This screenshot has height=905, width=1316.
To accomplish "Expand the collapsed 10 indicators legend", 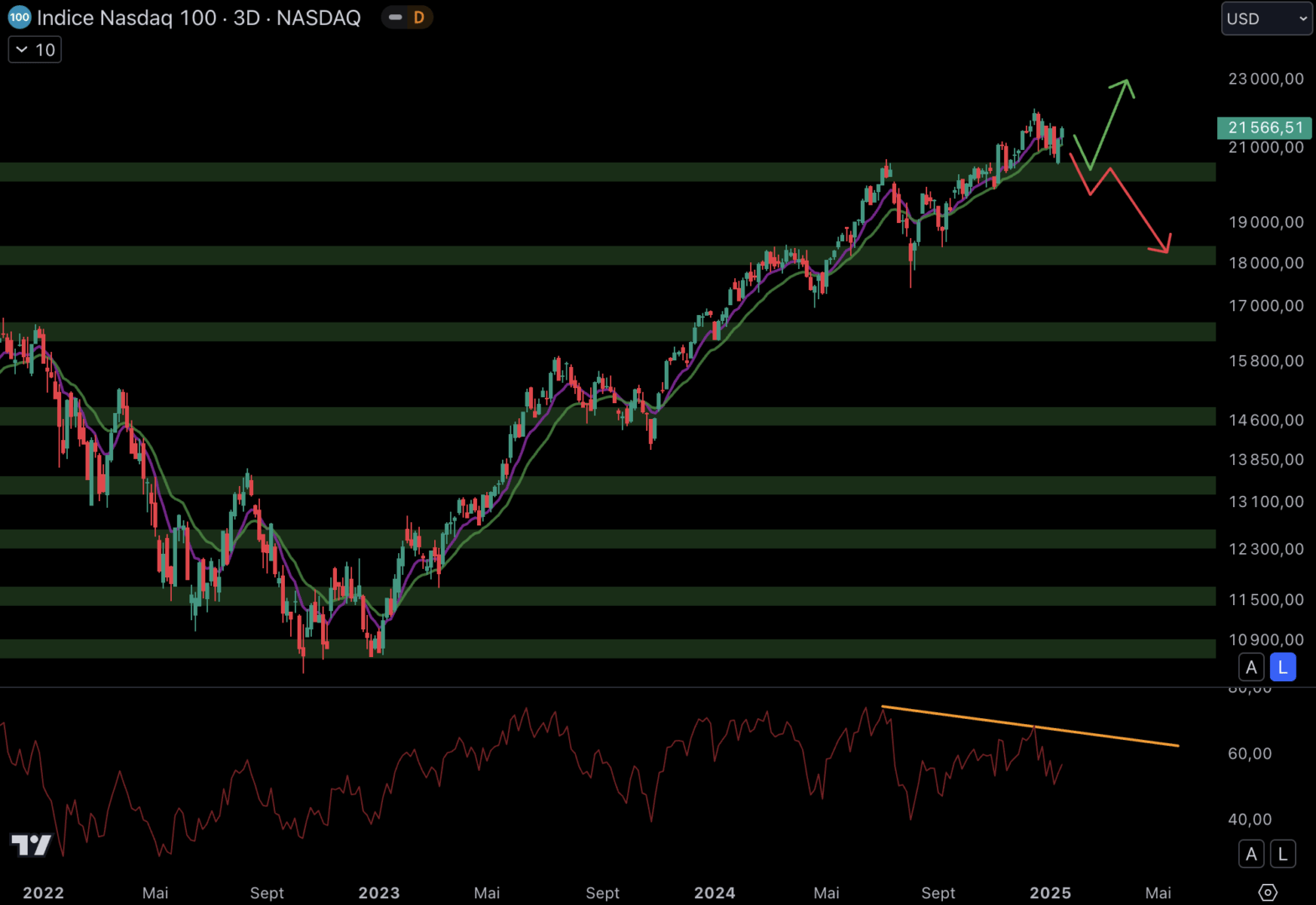I will coord(34,50).
